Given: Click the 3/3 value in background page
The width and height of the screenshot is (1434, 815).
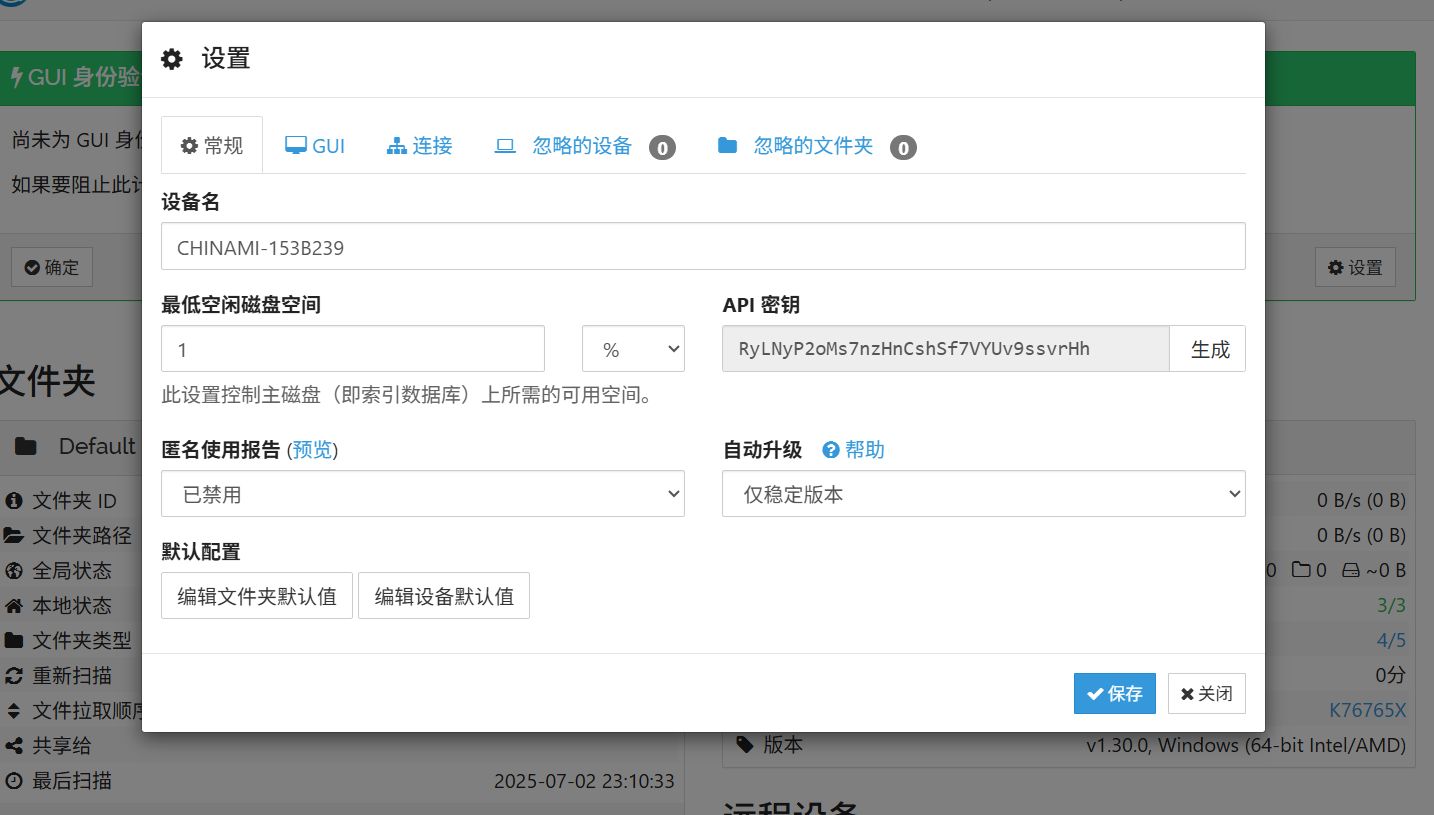Looking at the screenshot, I should point(1391,605).
